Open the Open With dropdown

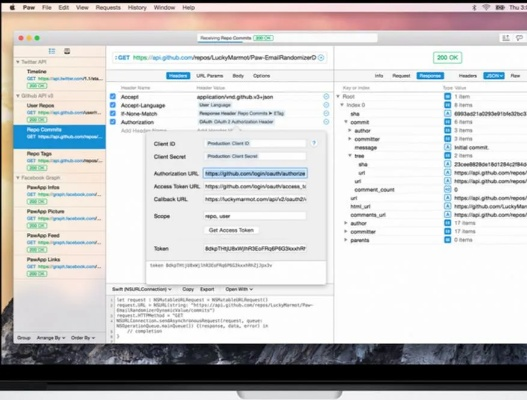coord(239,289)
